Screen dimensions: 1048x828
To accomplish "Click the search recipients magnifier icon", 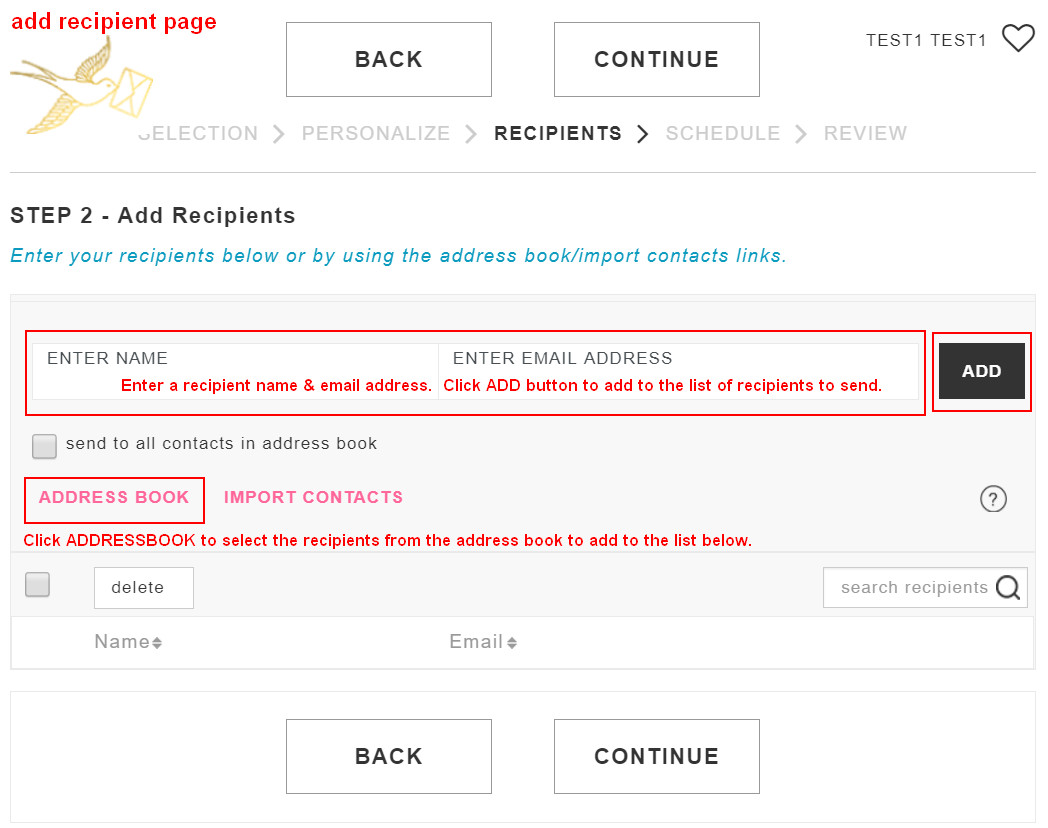I will (x=1008, y=587).
